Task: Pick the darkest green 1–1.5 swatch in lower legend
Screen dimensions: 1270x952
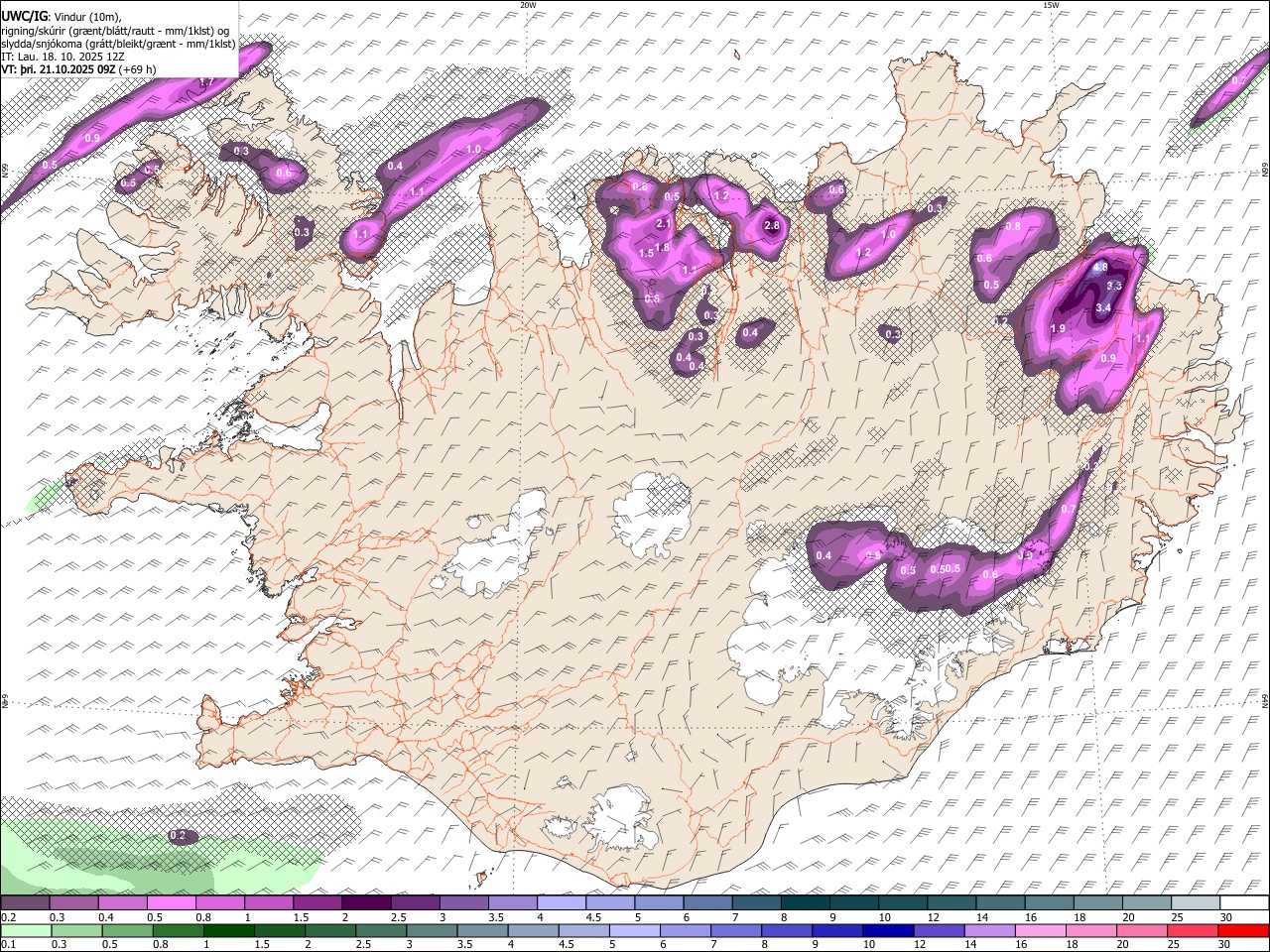Action: pos(227,930)
